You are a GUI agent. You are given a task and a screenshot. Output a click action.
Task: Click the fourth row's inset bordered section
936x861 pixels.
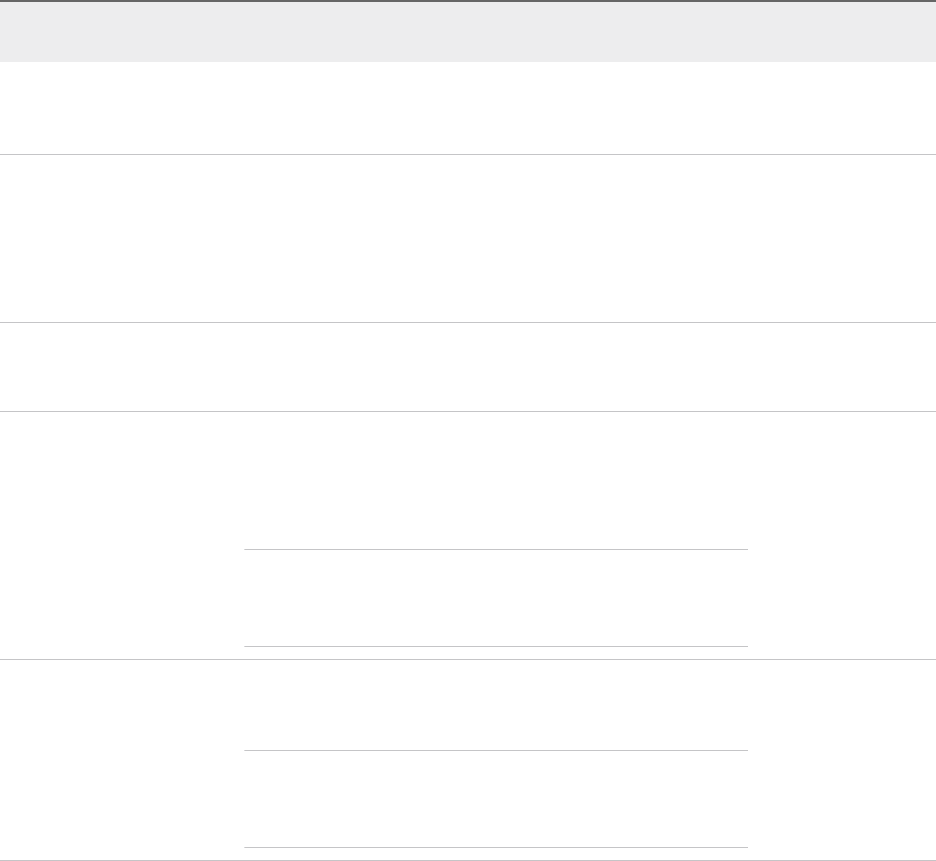495,598
